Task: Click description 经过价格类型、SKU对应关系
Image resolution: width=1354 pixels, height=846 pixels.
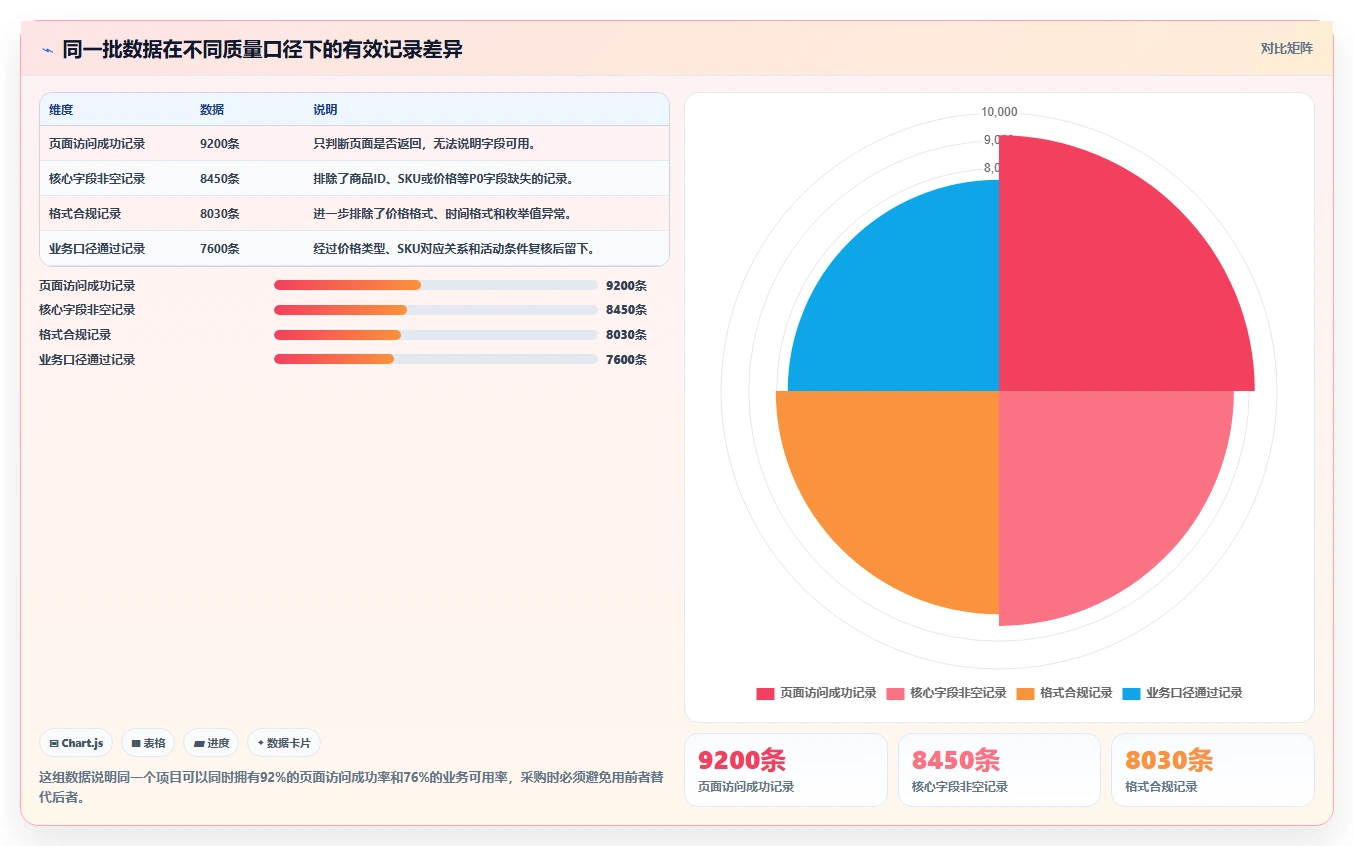Action: pyautogui.click(x=455, y=248)
